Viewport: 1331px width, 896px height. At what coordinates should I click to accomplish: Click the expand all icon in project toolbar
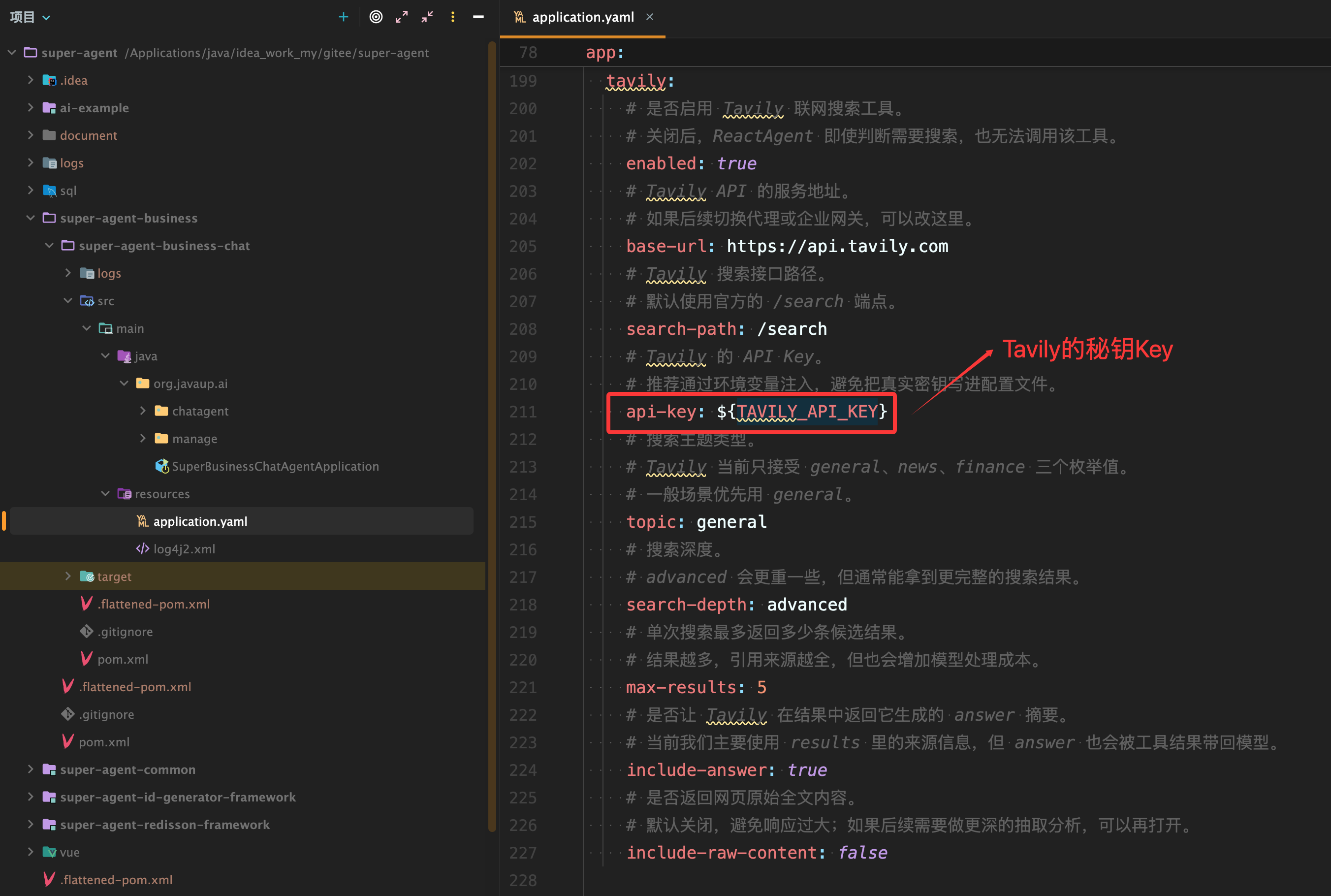tap(402, 17)
